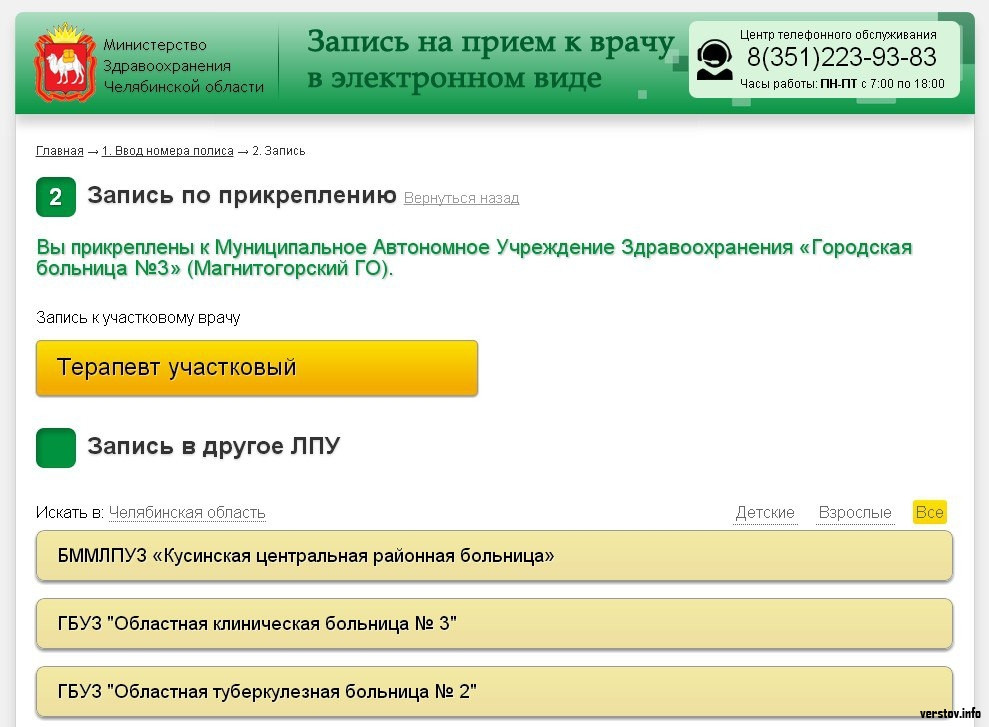The image size is (989, 727).
Task: Open the Главная breadcrumb link
Action: coord(59,151)
